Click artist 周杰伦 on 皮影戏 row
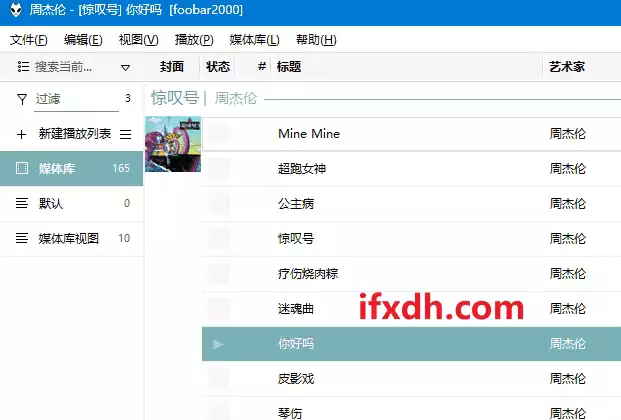The height and width of the screenshot is (420, 621). pos(568,379)
